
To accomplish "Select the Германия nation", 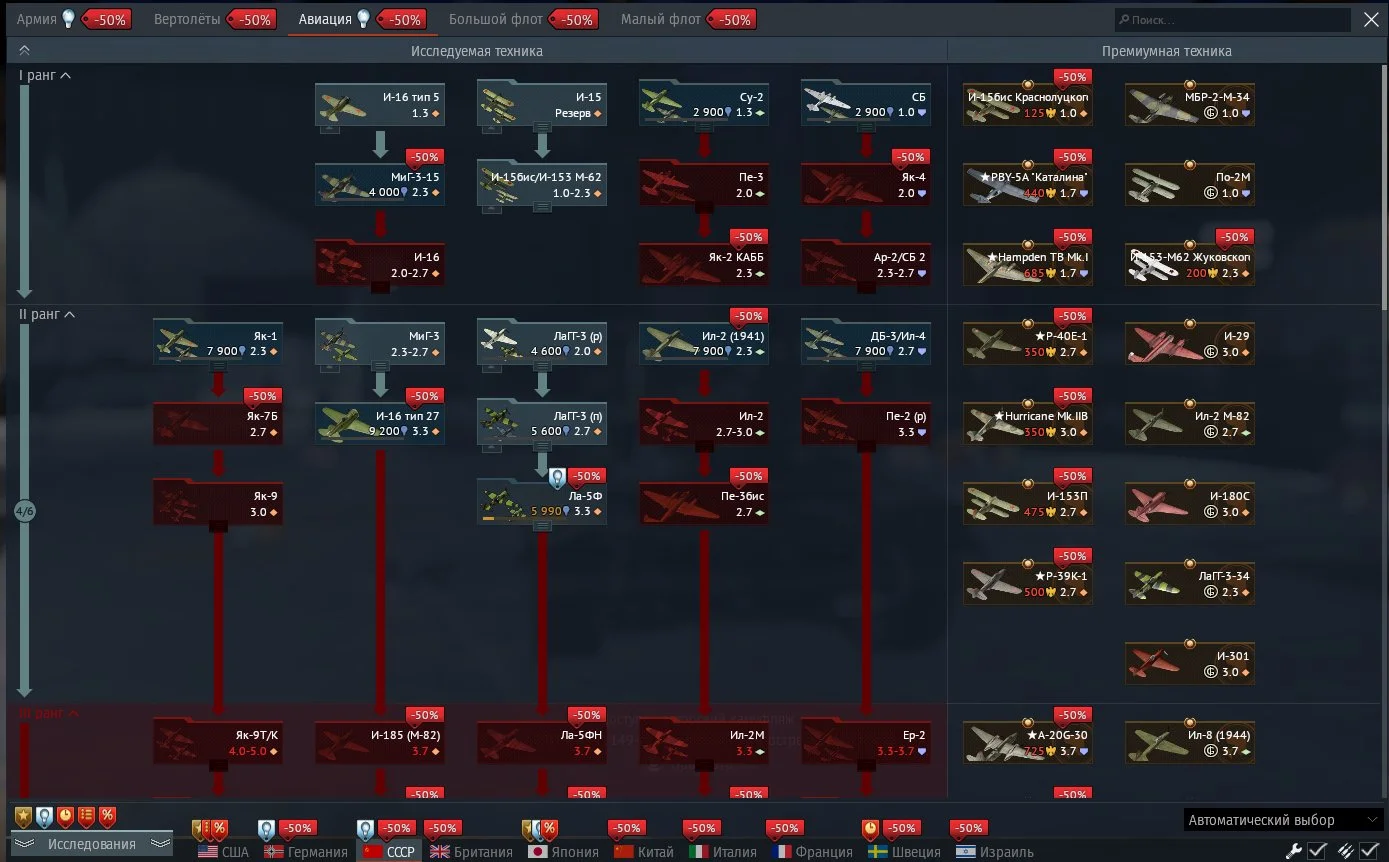I will click(306, 852).
